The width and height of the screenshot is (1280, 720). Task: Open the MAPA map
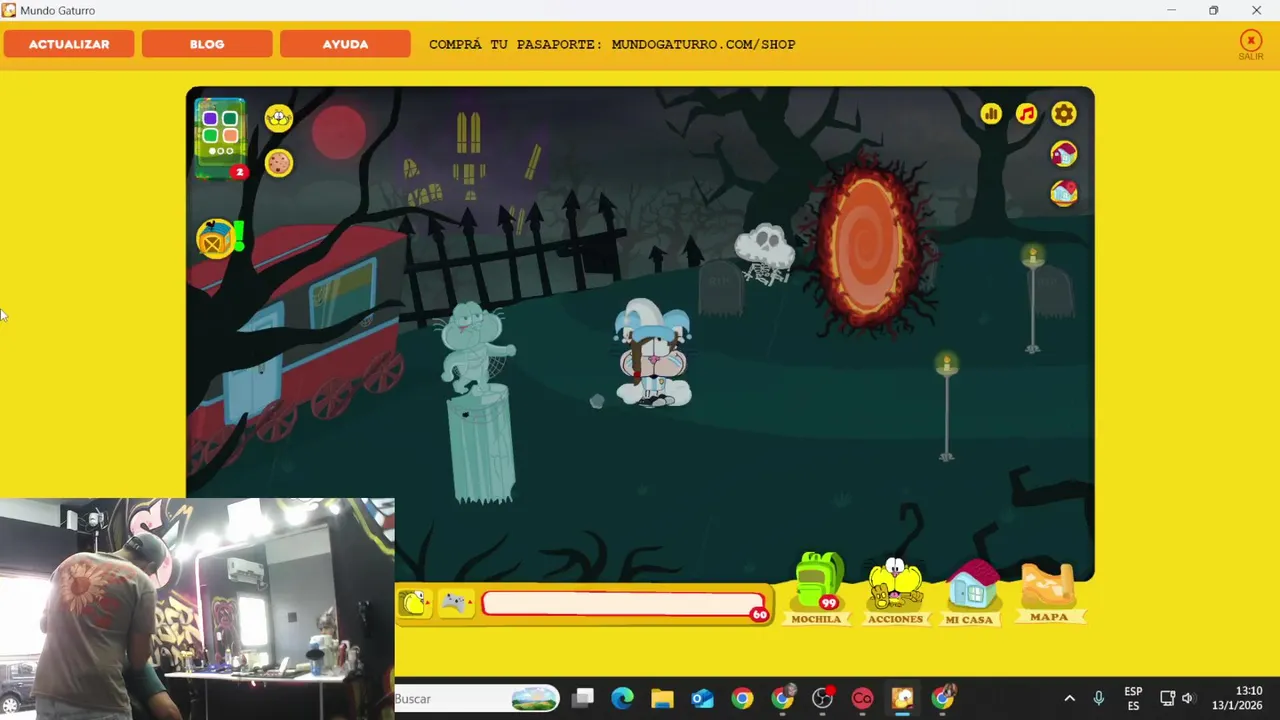click(1048, 593)
